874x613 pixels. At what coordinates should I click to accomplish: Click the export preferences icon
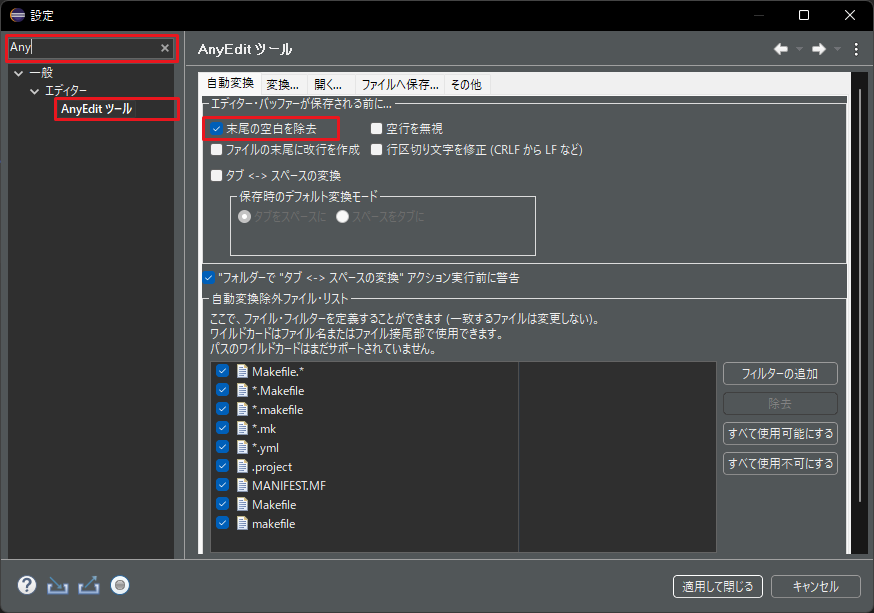(x=89, y=585)
